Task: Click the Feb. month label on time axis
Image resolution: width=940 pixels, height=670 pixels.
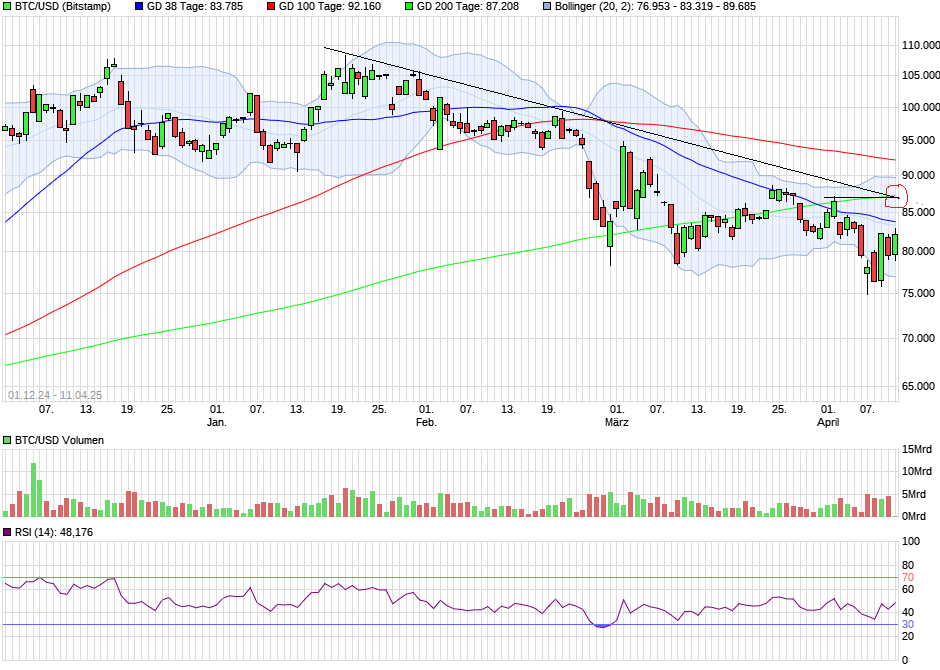Action: (x=426, y=422)
